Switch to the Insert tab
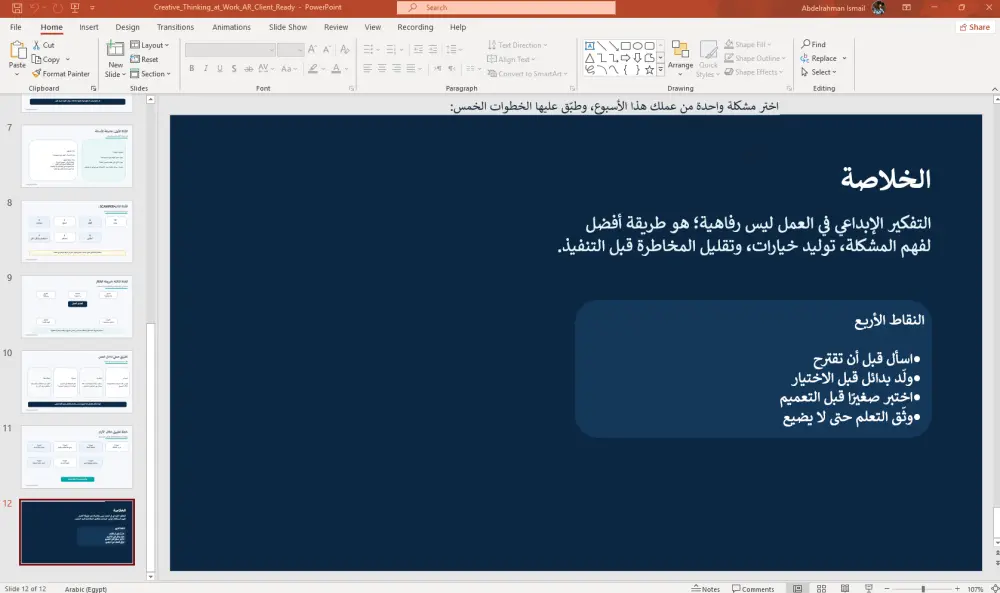Screen dimensions: 1000x593 pos(89,27)
